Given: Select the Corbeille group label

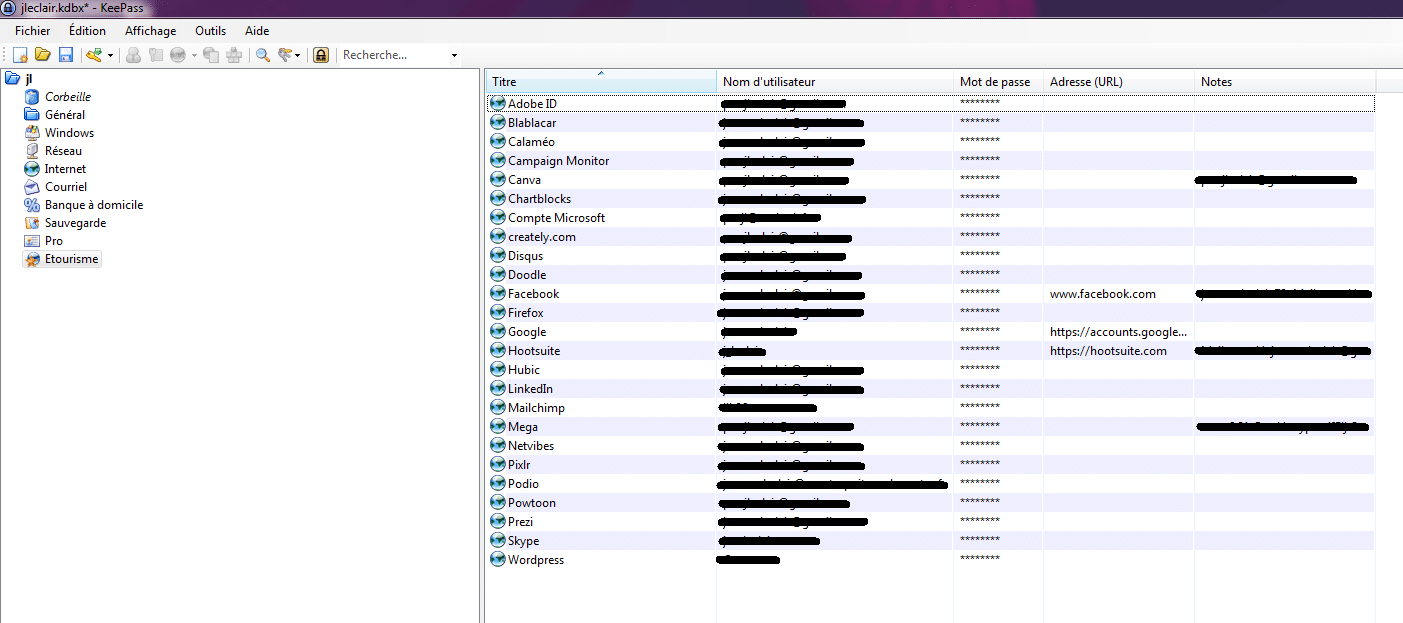Looking at the screenshot, I should [68, 97].
